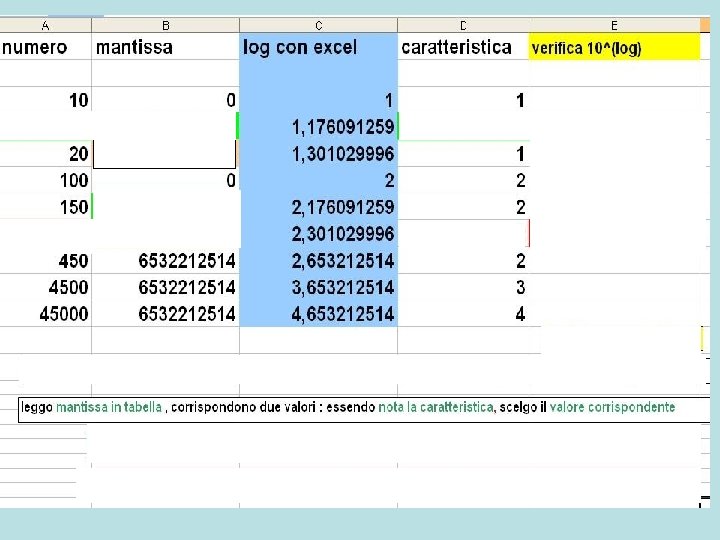Select log value 2,176091259
Image resolution: width=720 pixels, height=540 pixels.
click(x=318, y=207)
